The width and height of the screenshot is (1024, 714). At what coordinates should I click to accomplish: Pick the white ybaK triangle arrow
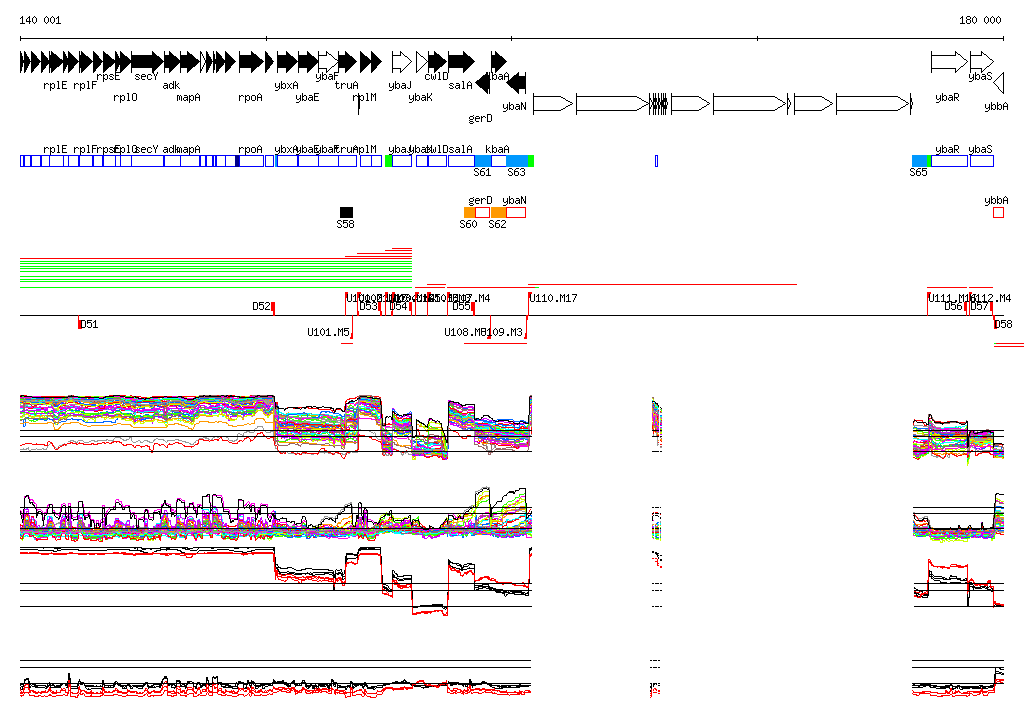click(x=422, y=62)
